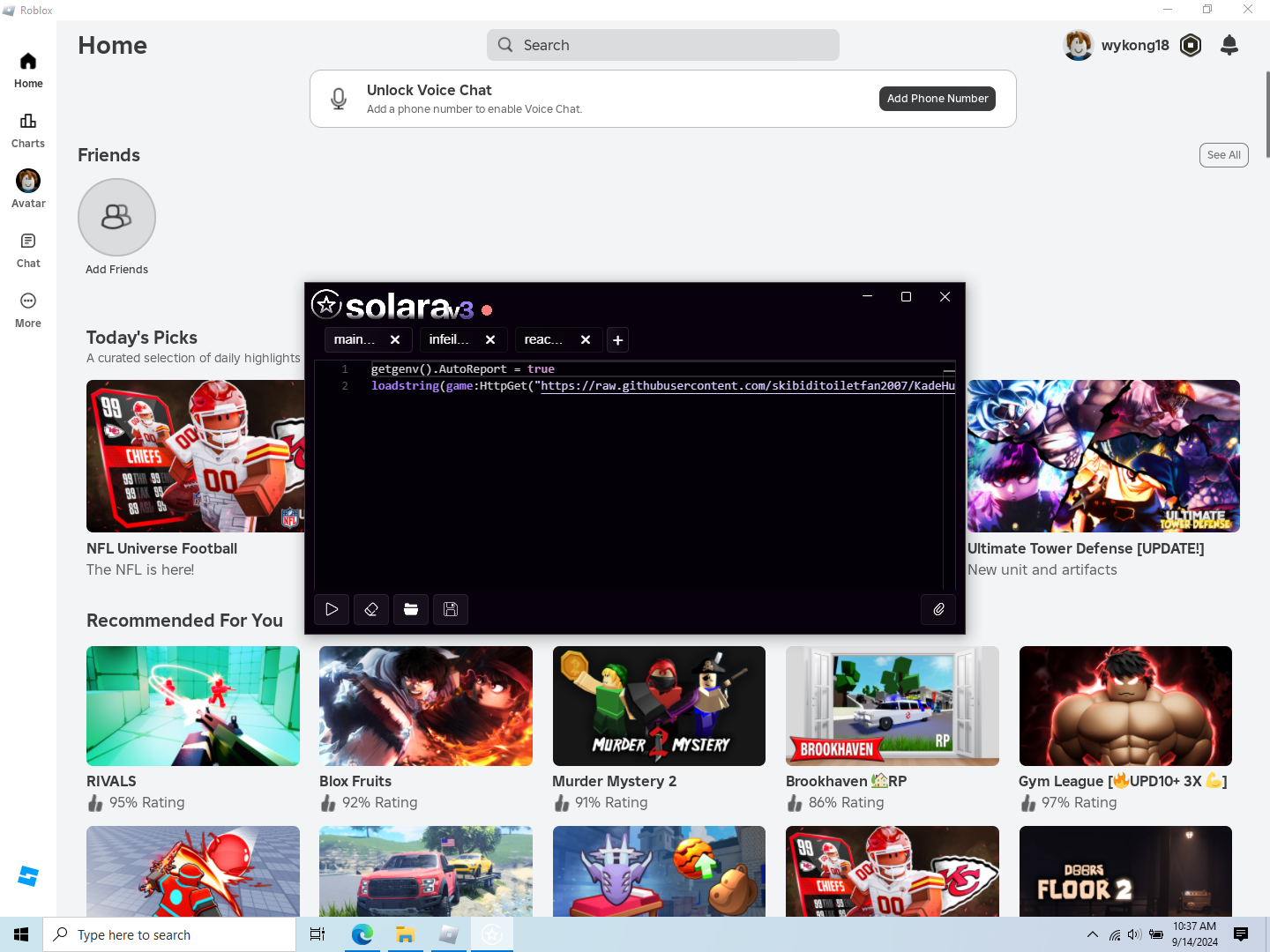Click See All next to Friends
The image size is (1270, 952).
click(1224, 155)
